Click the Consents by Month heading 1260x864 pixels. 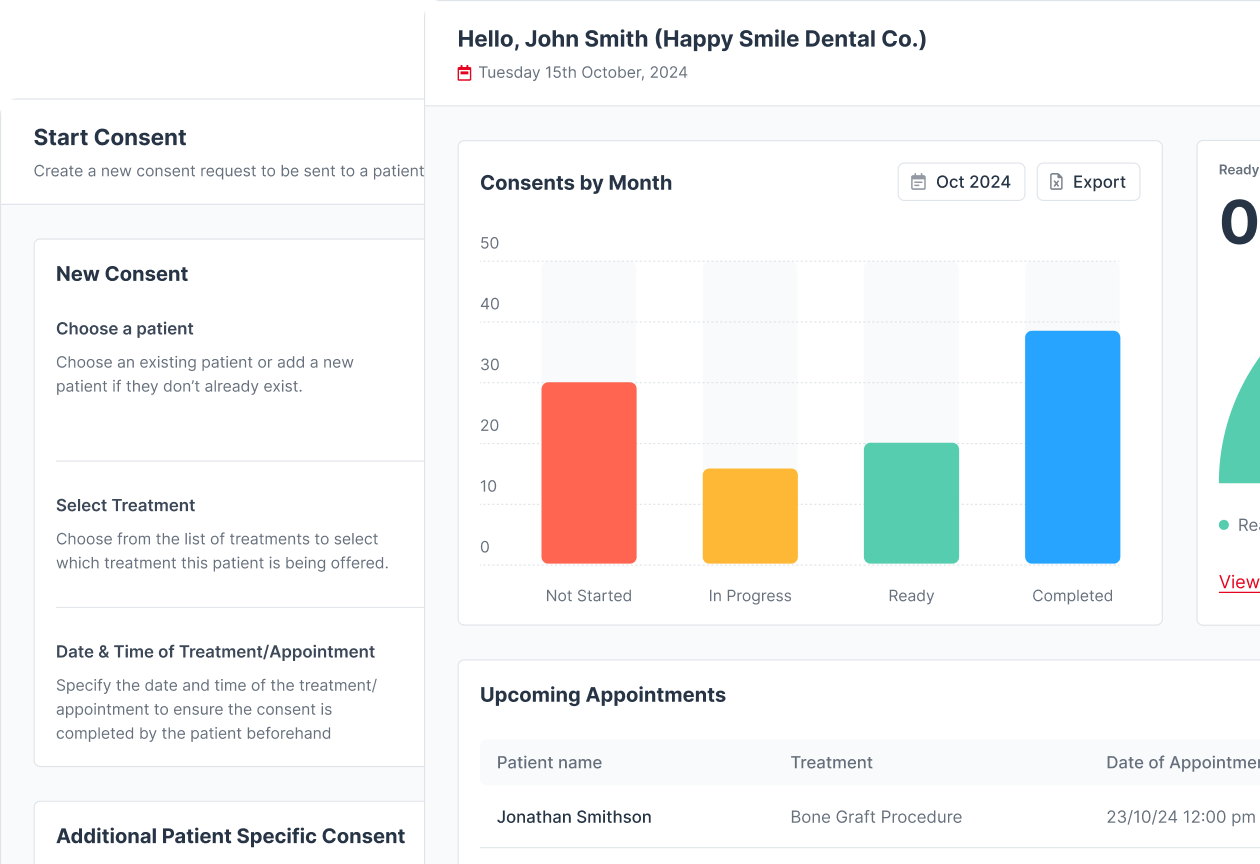(576, 183)
